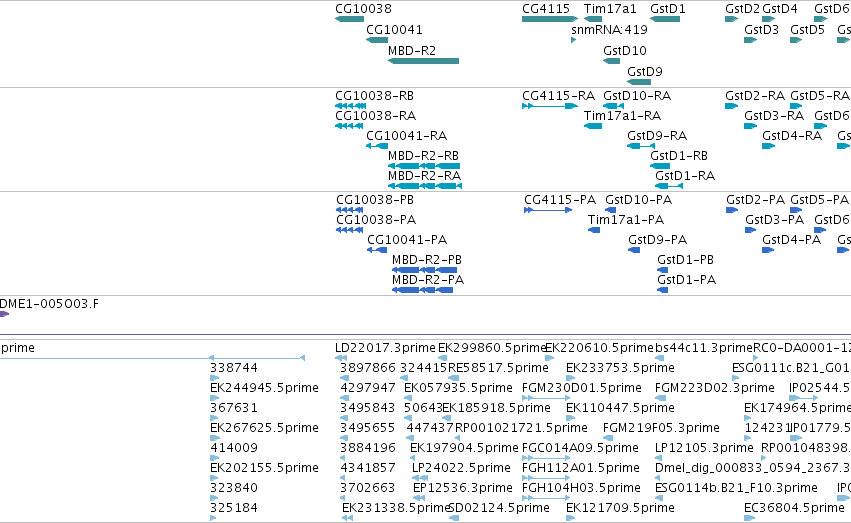
Task: Open EST 338744 label
Action: pos(234,368)
